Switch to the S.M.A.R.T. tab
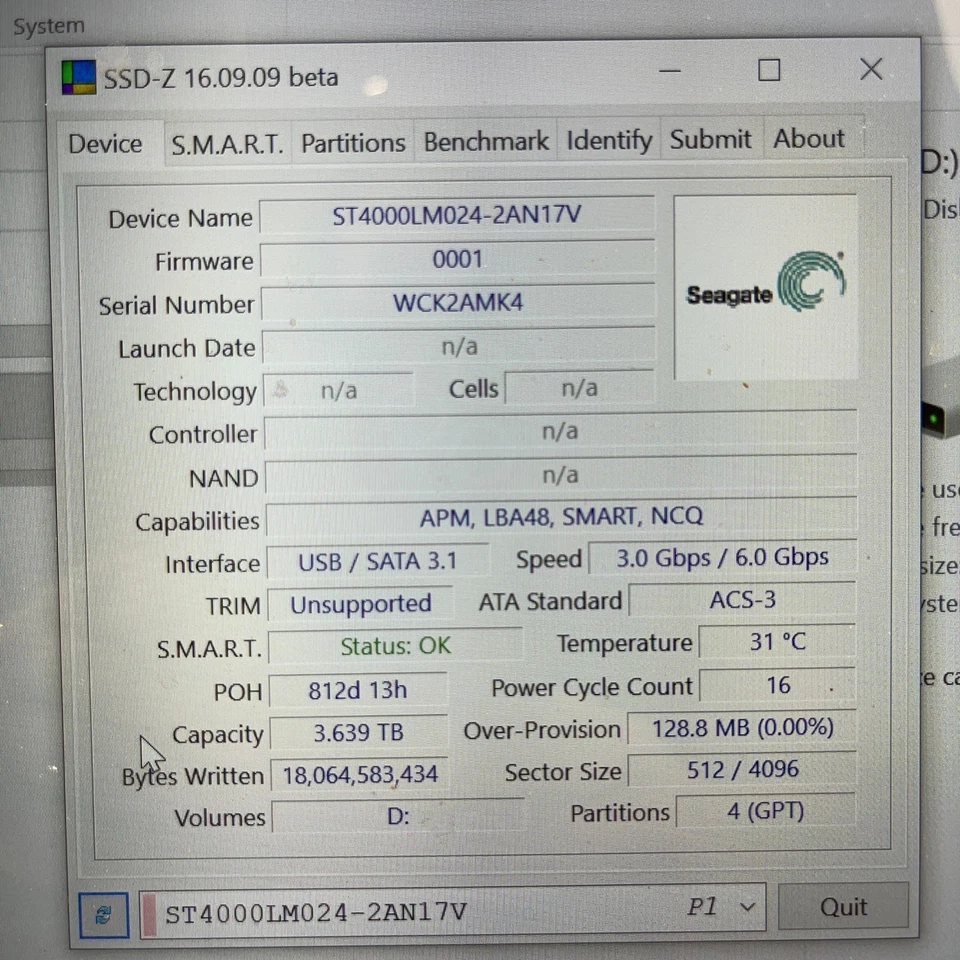The width and height of the screenshot is (960, 960). 226,143
